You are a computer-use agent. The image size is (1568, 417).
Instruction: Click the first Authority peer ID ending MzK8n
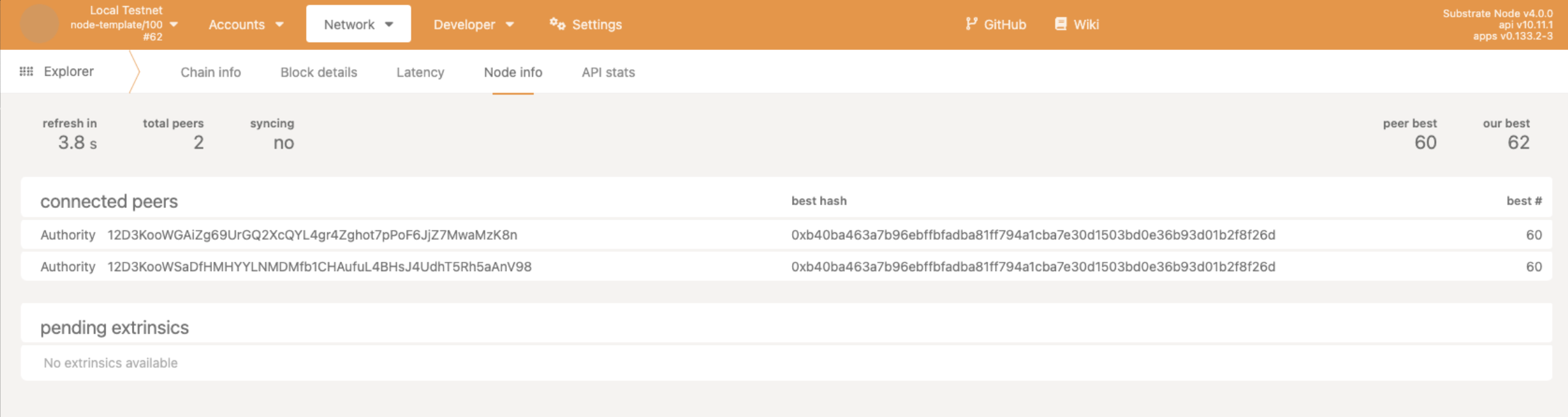[x=312, y=234]
